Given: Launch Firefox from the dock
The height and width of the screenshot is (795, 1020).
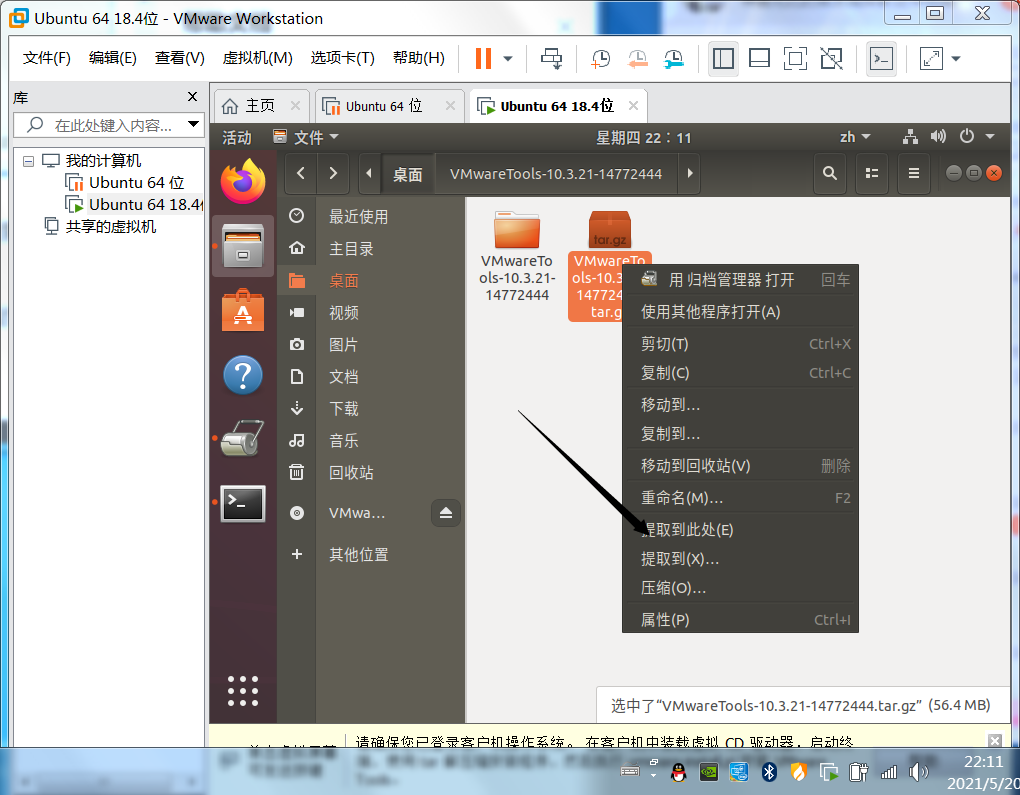Looking at the screenshot, I should pos(243,182).
